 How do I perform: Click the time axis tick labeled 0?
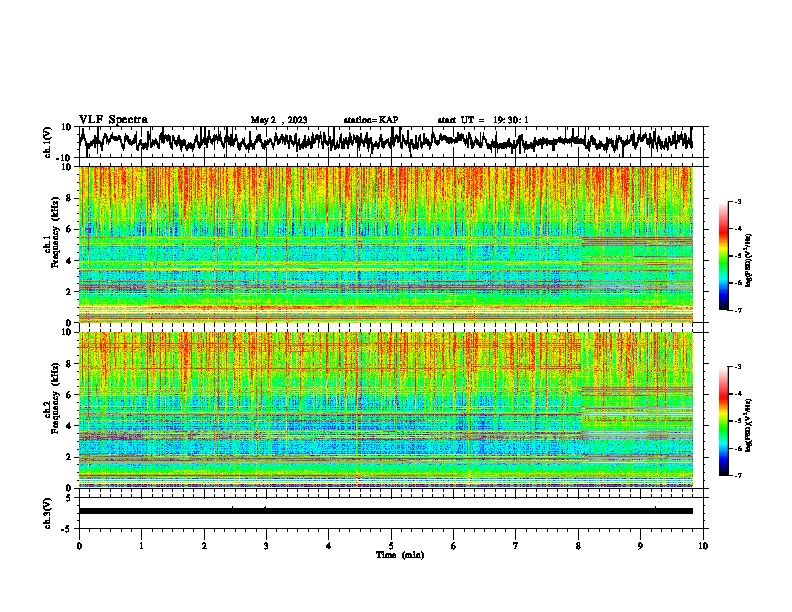(x=79, y=546)
